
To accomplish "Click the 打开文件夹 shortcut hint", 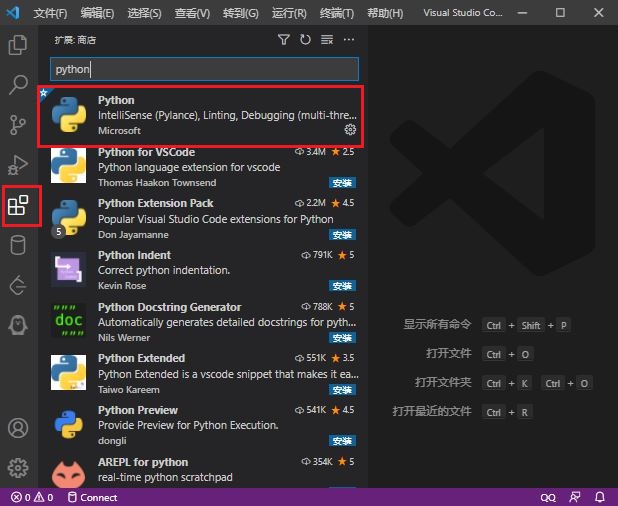I will (443, 382).
